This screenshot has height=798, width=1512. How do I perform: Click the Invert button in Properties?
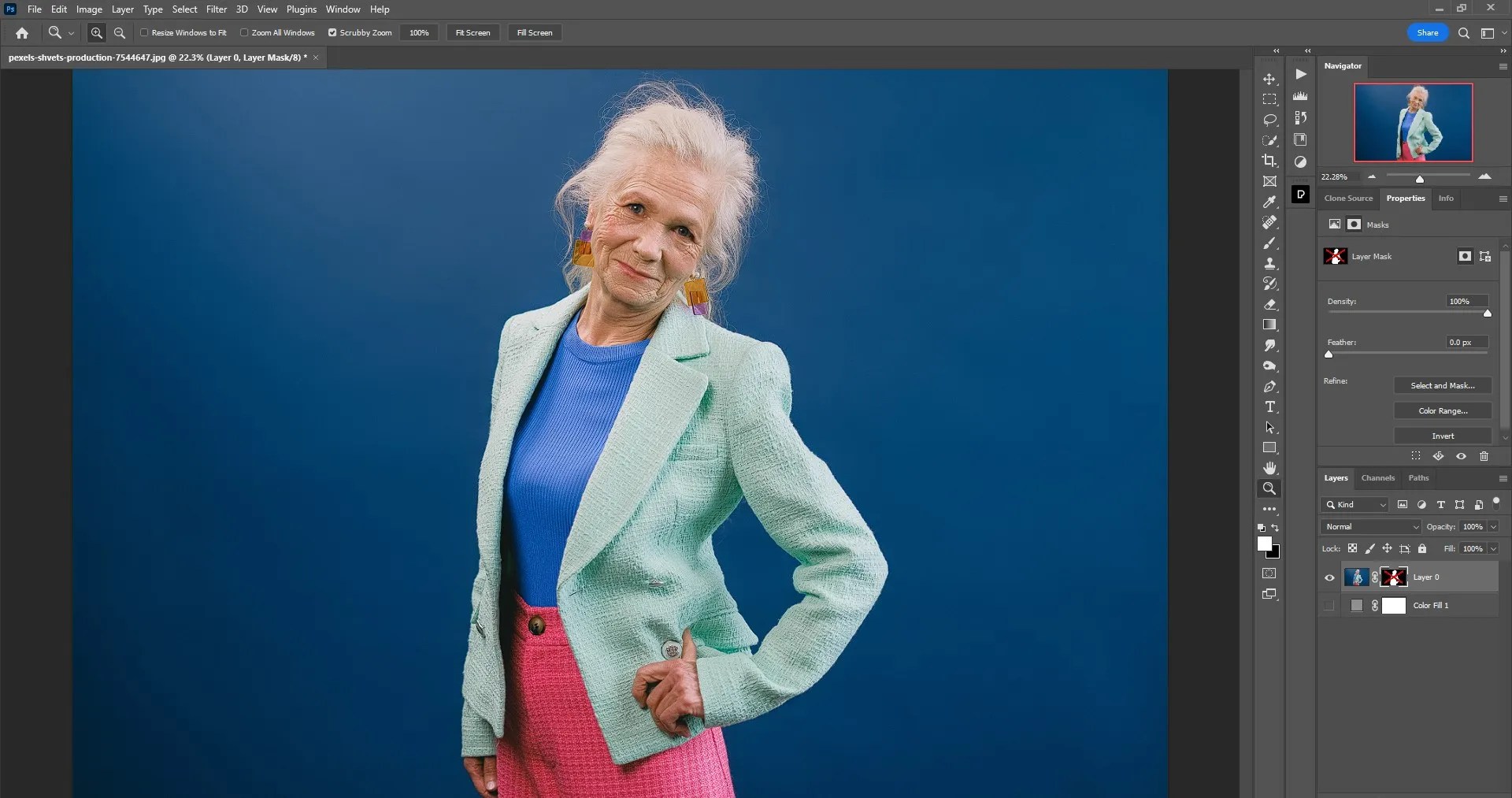tap(1442, 436)
